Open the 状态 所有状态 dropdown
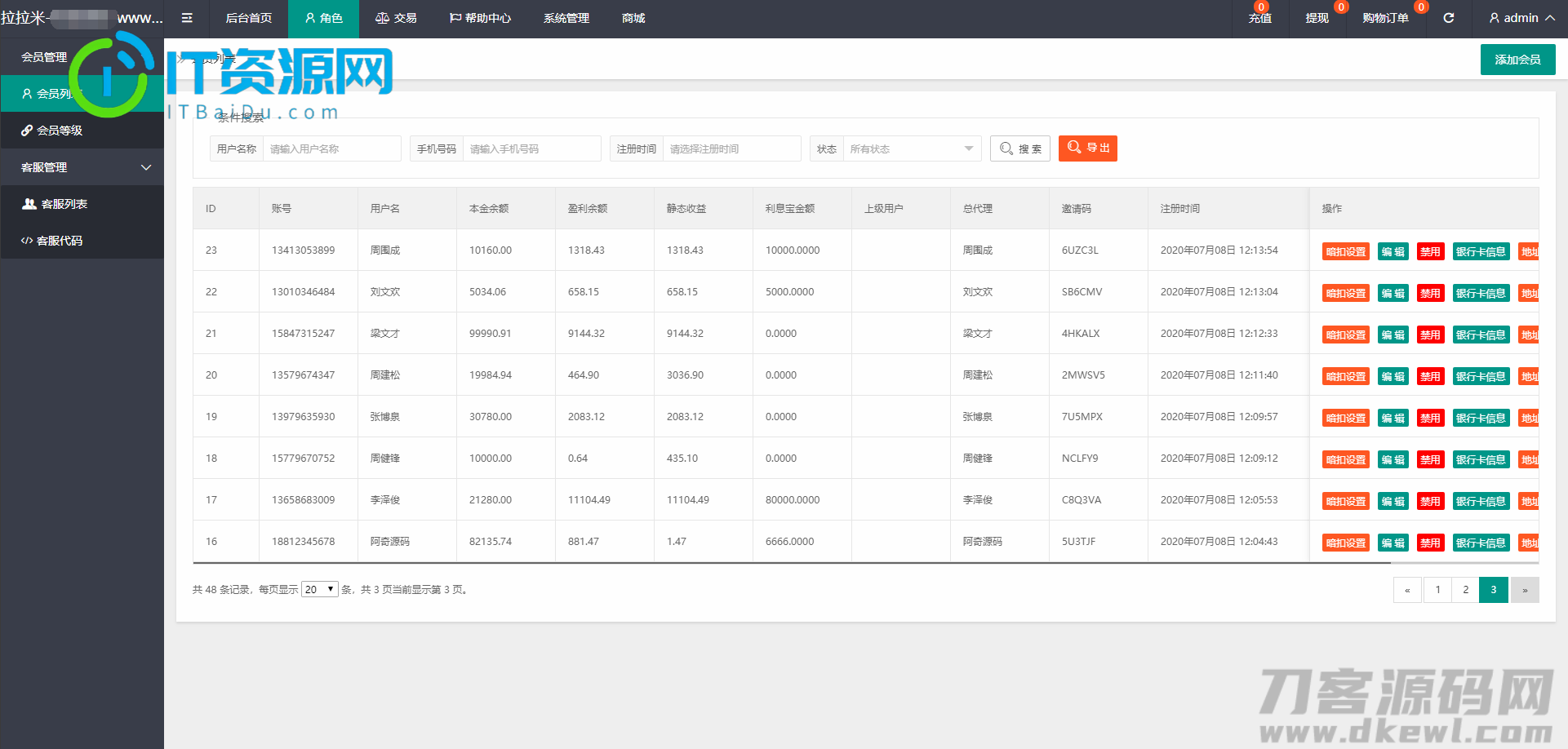 coord(912,148)
